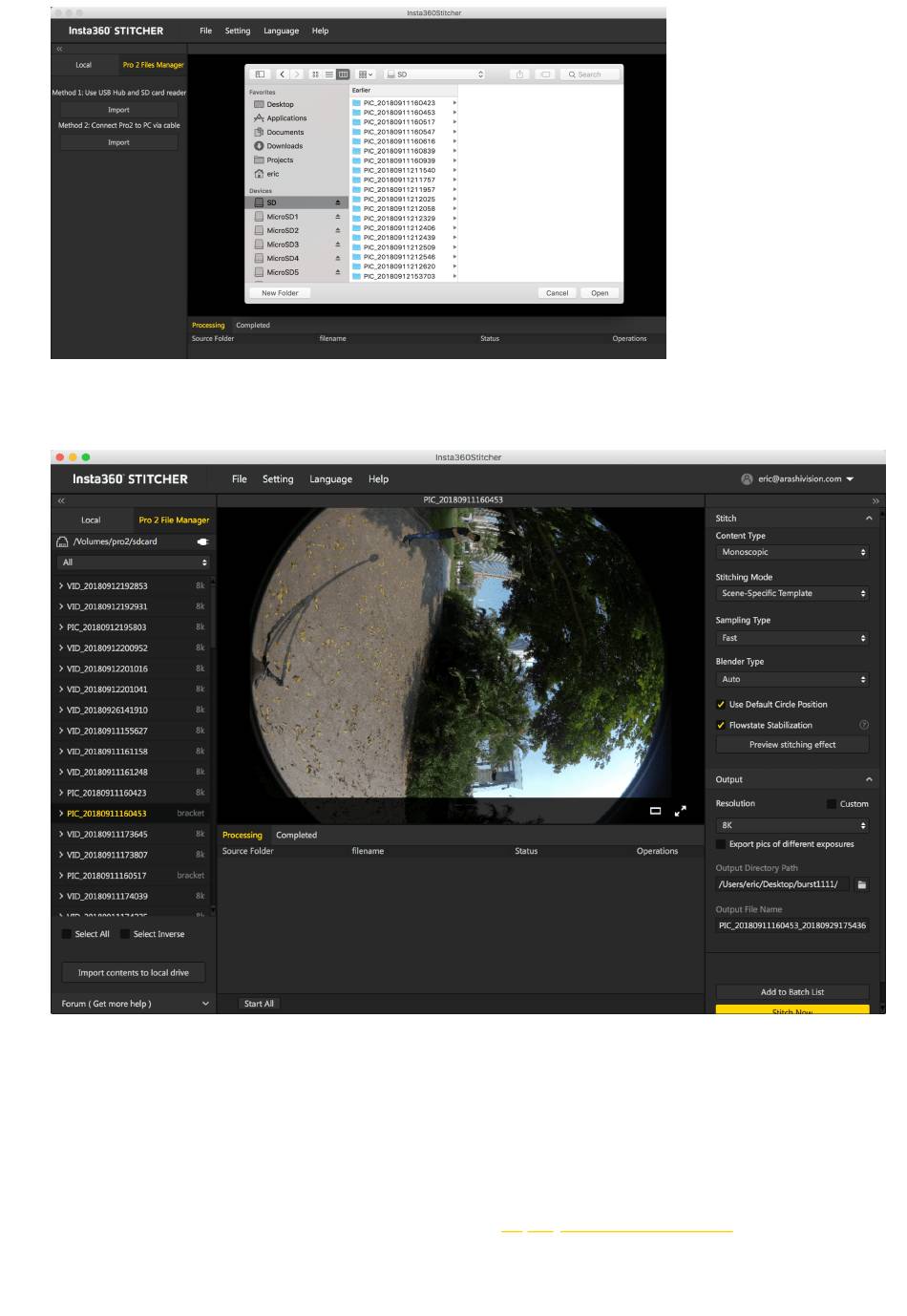
Task: Check the Select Inverse checkbox
Action: (125, 934)
